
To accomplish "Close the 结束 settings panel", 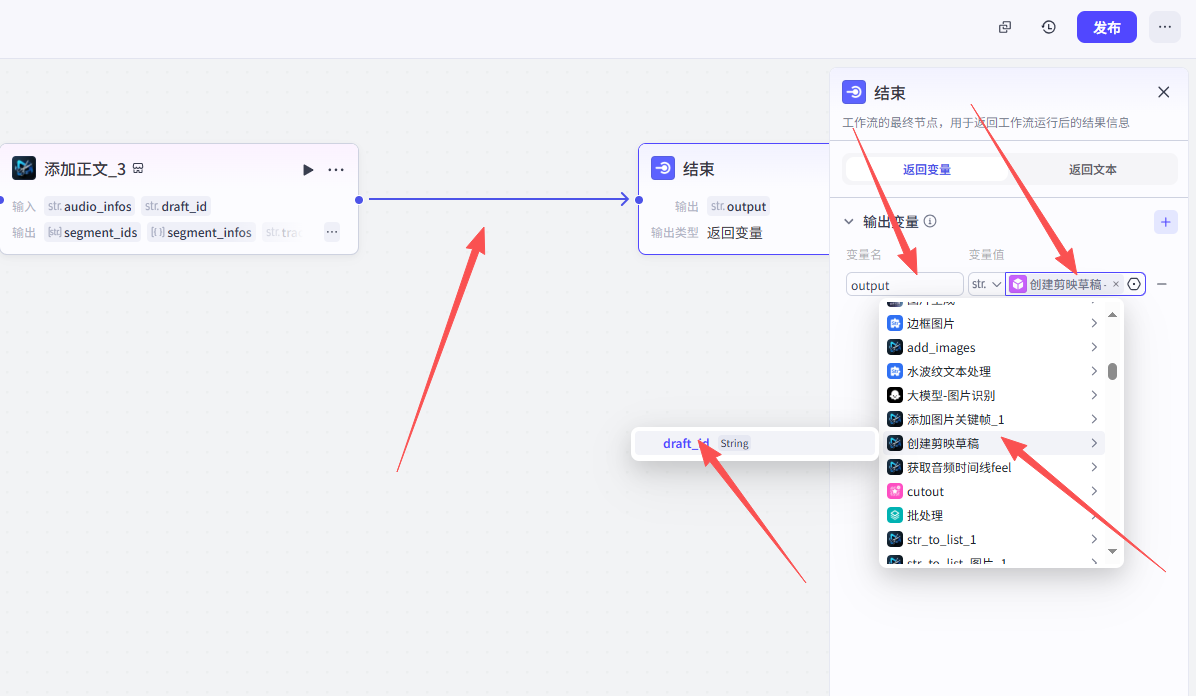I will coord(1163,92).
